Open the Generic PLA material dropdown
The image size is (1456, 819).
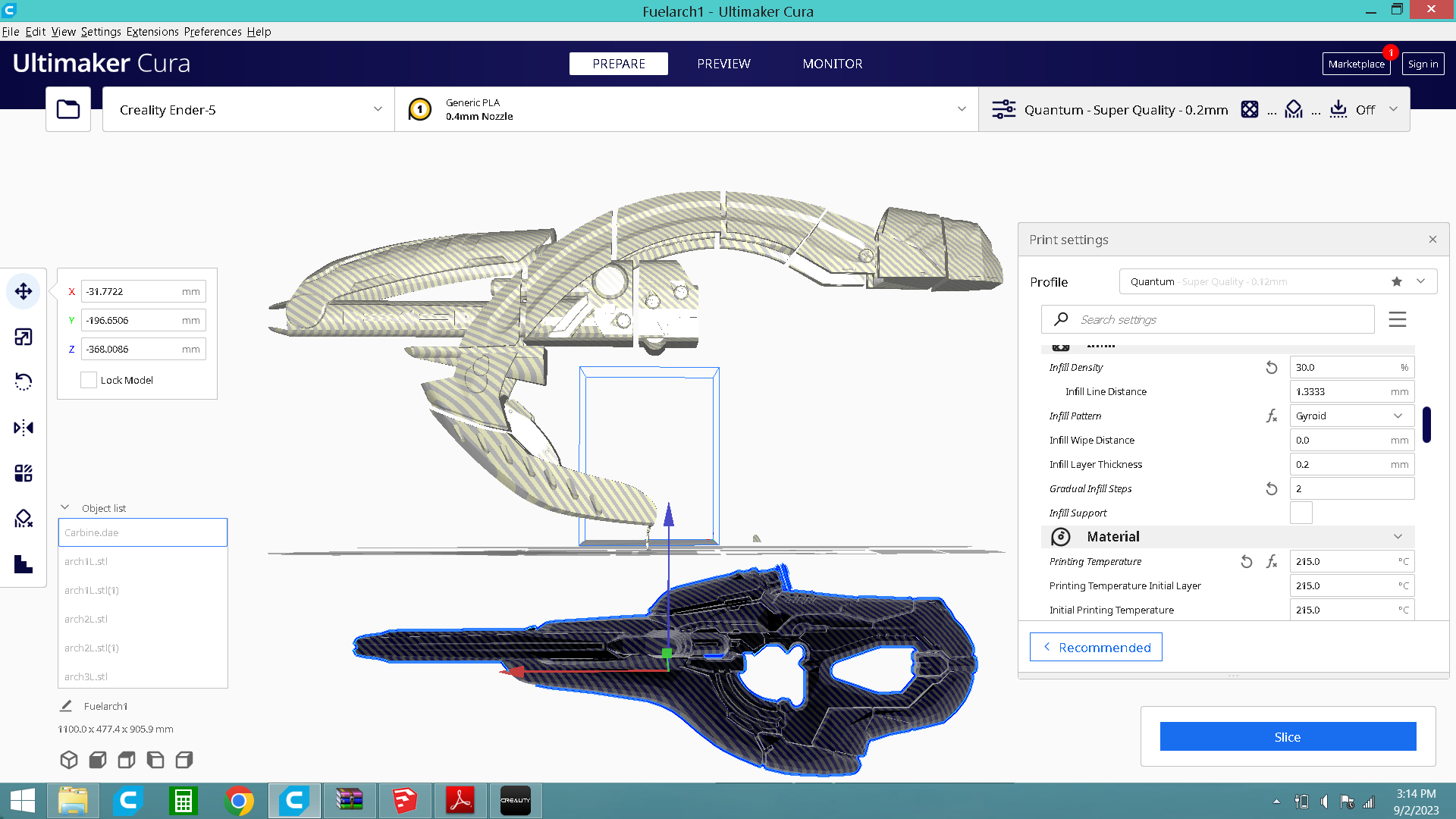pos(686,109)
